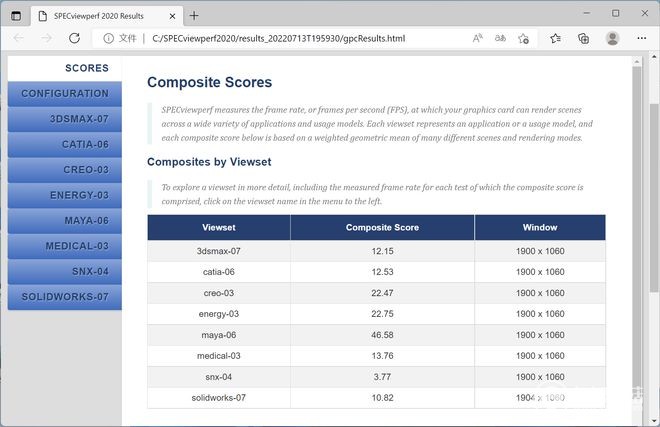Click the 22.75 composite score value
This screenshot has height=427, width=660.
[x=382, y=314]
